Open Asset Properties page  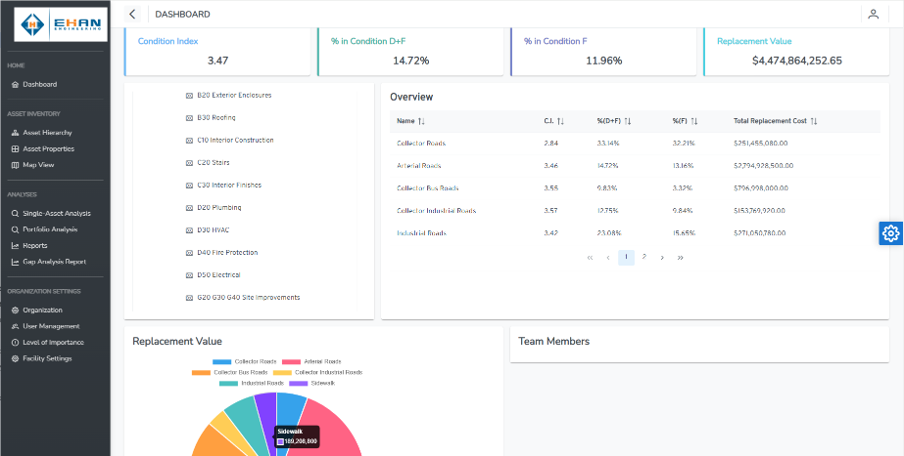click(48, 149)
